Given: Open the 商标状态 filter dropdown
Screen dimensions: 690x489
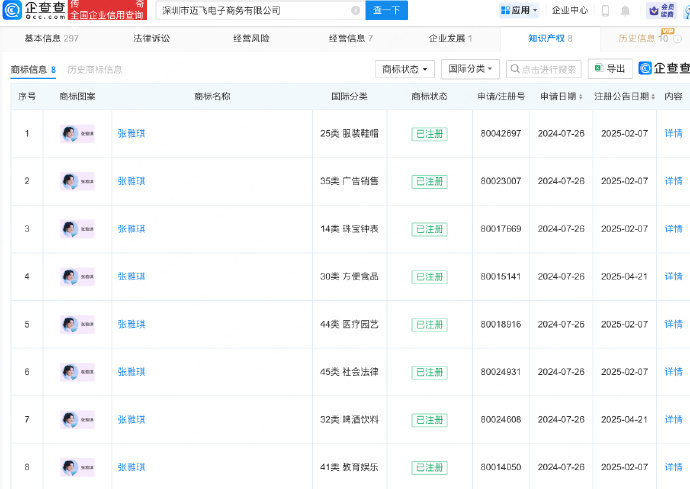Looking at the screenshot, I should [405, 69].
